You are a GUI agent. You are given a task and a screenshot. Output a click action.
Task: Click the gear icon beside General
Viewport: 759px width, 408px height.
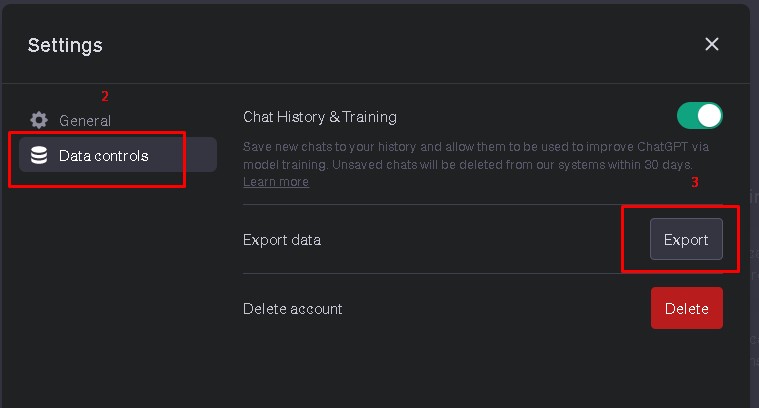[x=39, y=120]
